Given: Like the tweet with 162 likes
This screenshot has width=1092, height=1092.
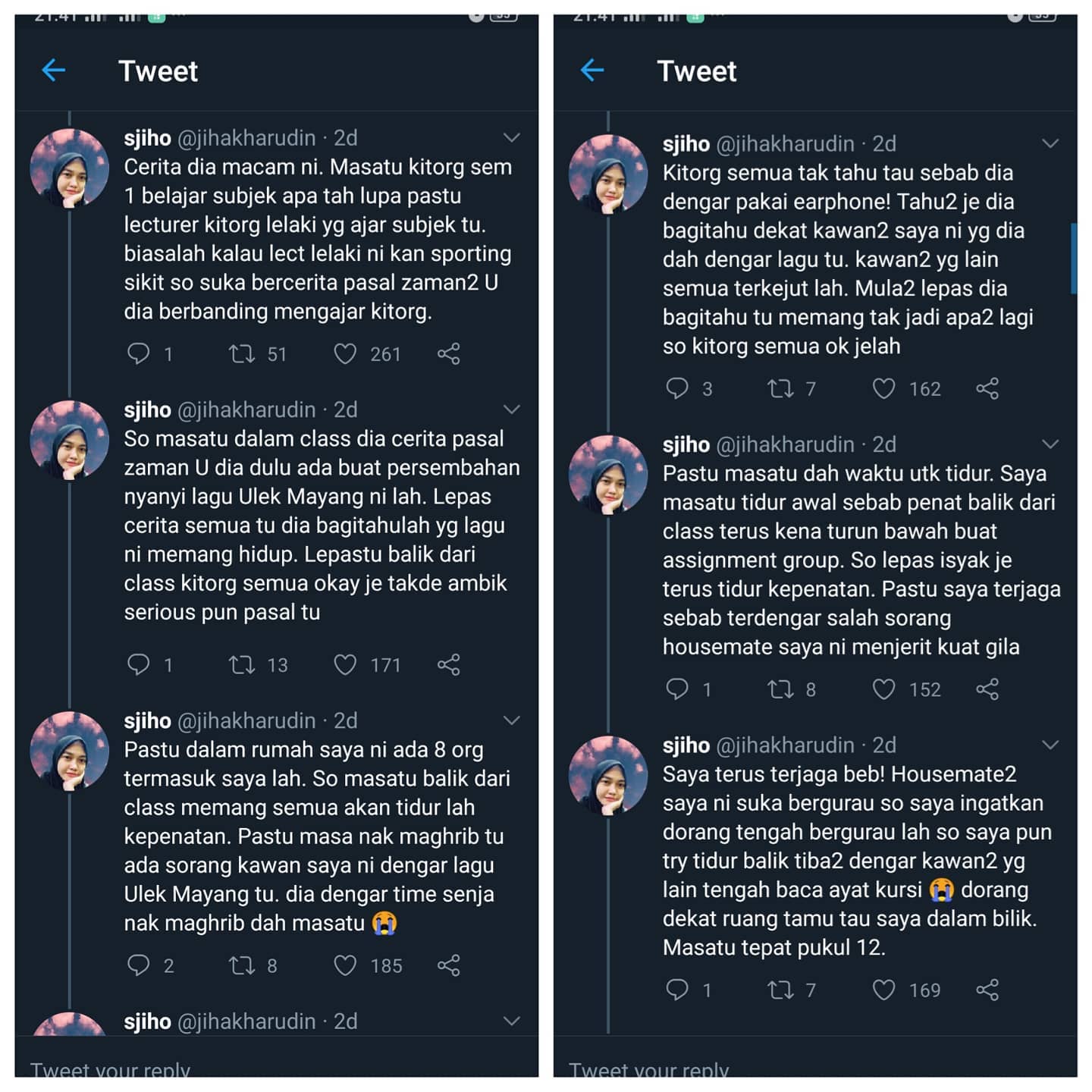Looking at the screenshot, I should coord(883,389).
